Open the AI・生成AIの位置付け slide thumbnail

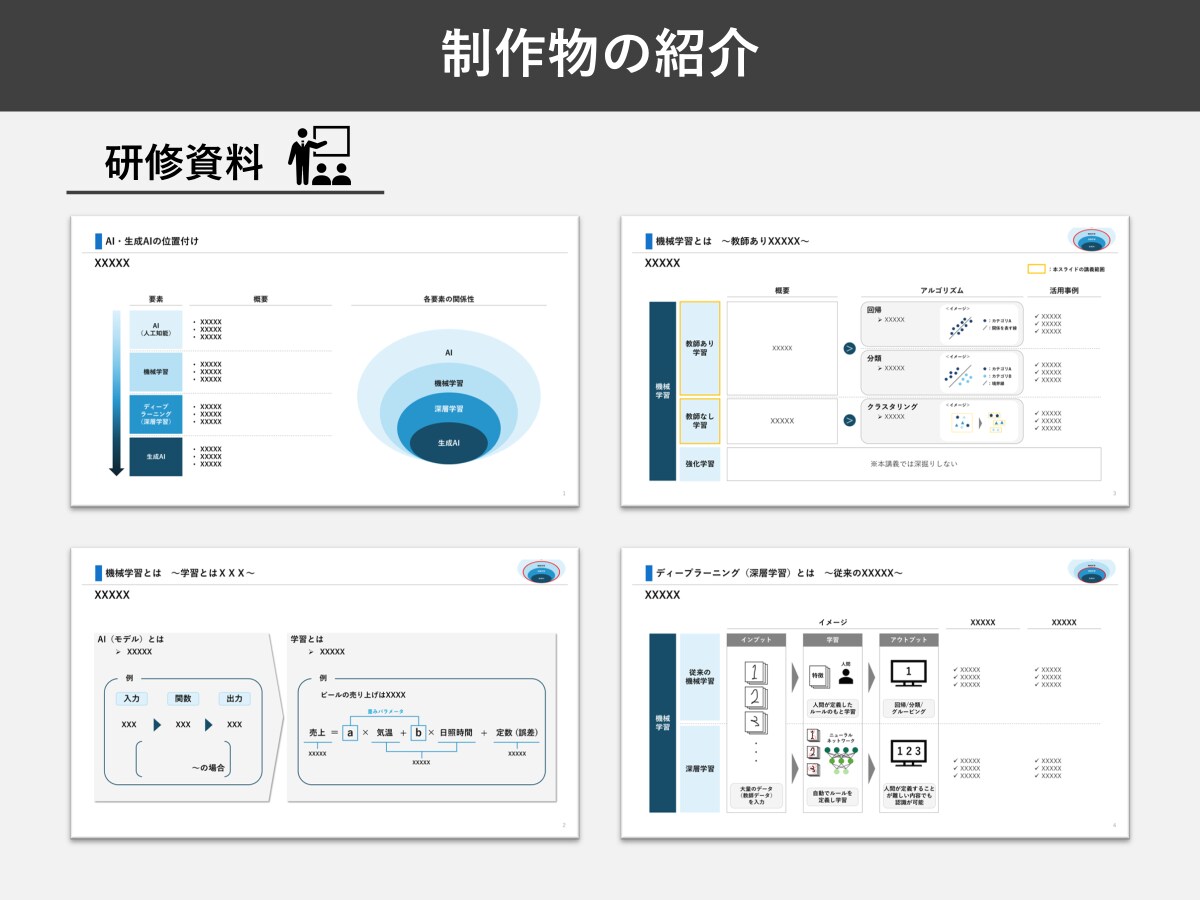(324, 361)
